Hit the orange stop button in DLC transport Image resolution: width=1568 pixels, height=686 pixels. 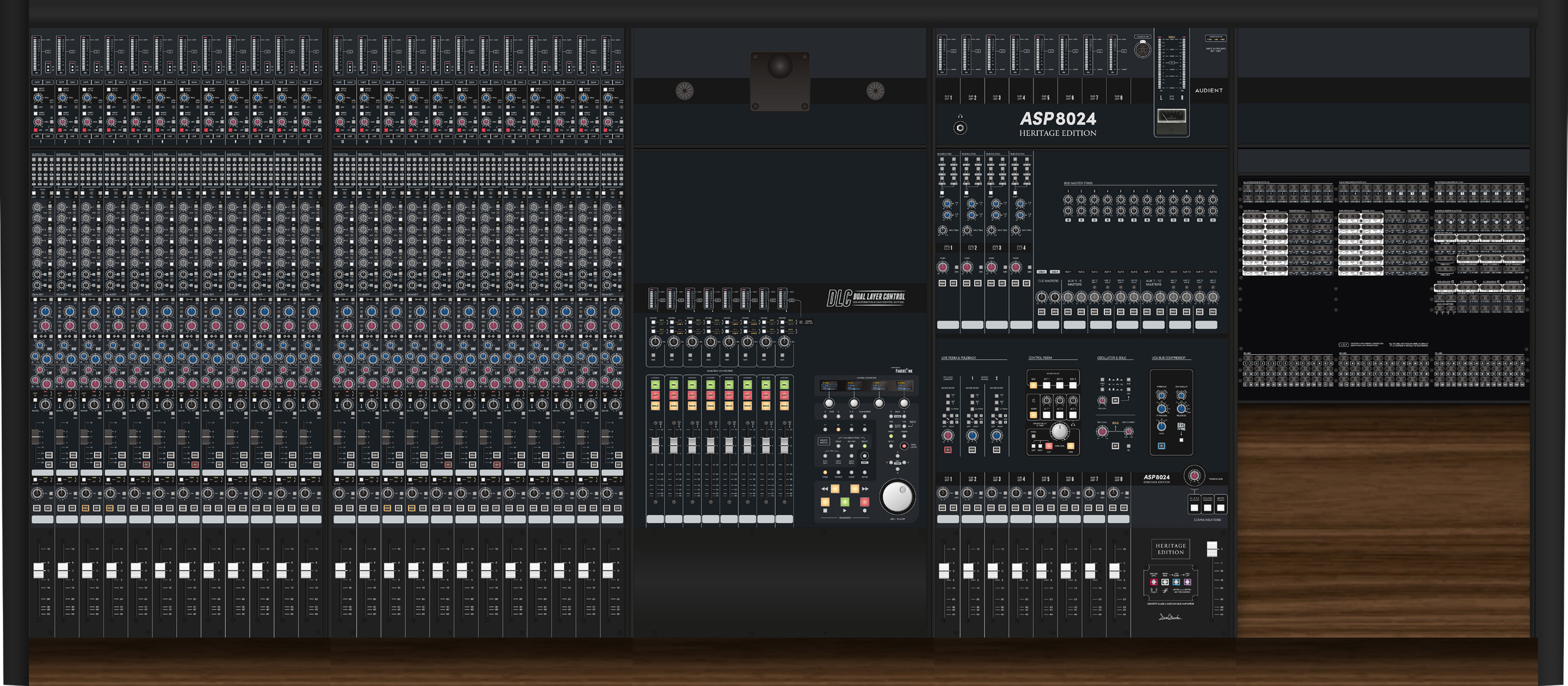(x=825, y=502)
